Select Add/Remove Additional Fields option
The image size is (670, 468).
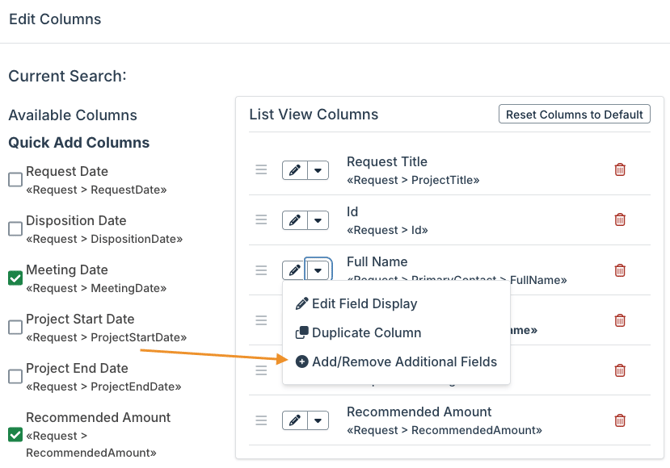pyautogui.click(x=404, y=362)
